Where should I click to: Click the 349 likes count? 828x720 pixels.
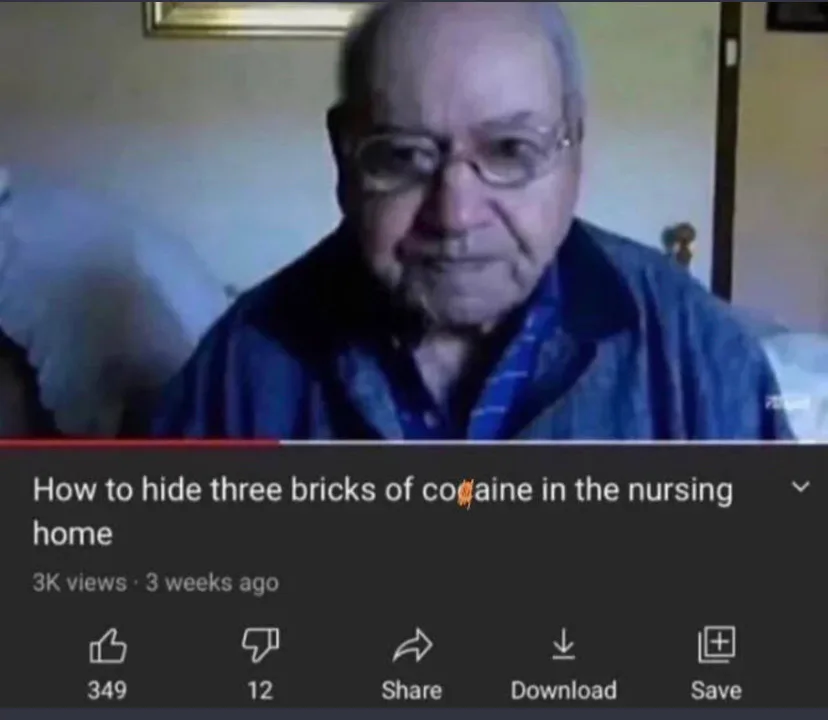click(x=107, y=690)
